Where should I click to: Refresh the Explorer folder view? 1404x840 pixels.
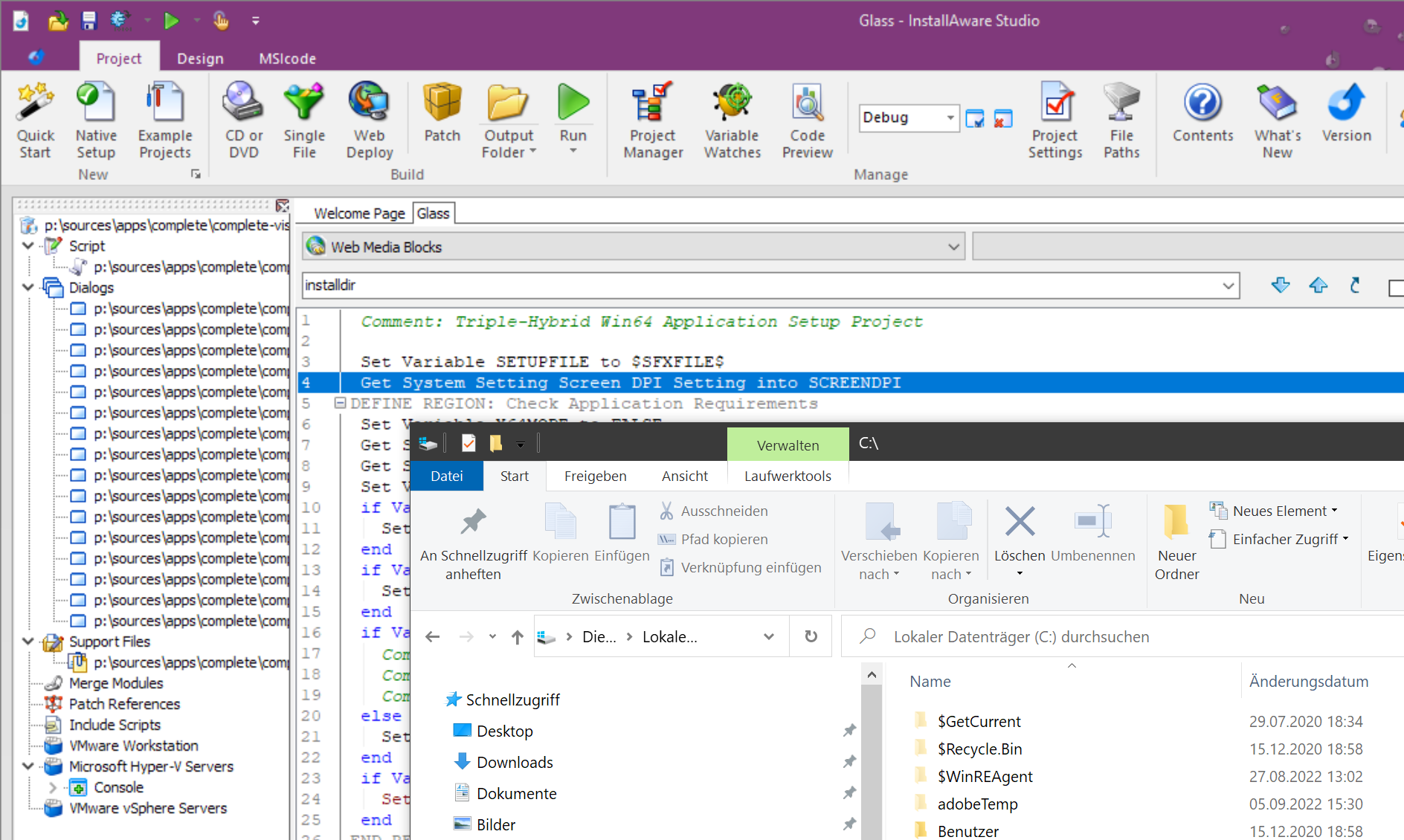(x=811, y=636)
